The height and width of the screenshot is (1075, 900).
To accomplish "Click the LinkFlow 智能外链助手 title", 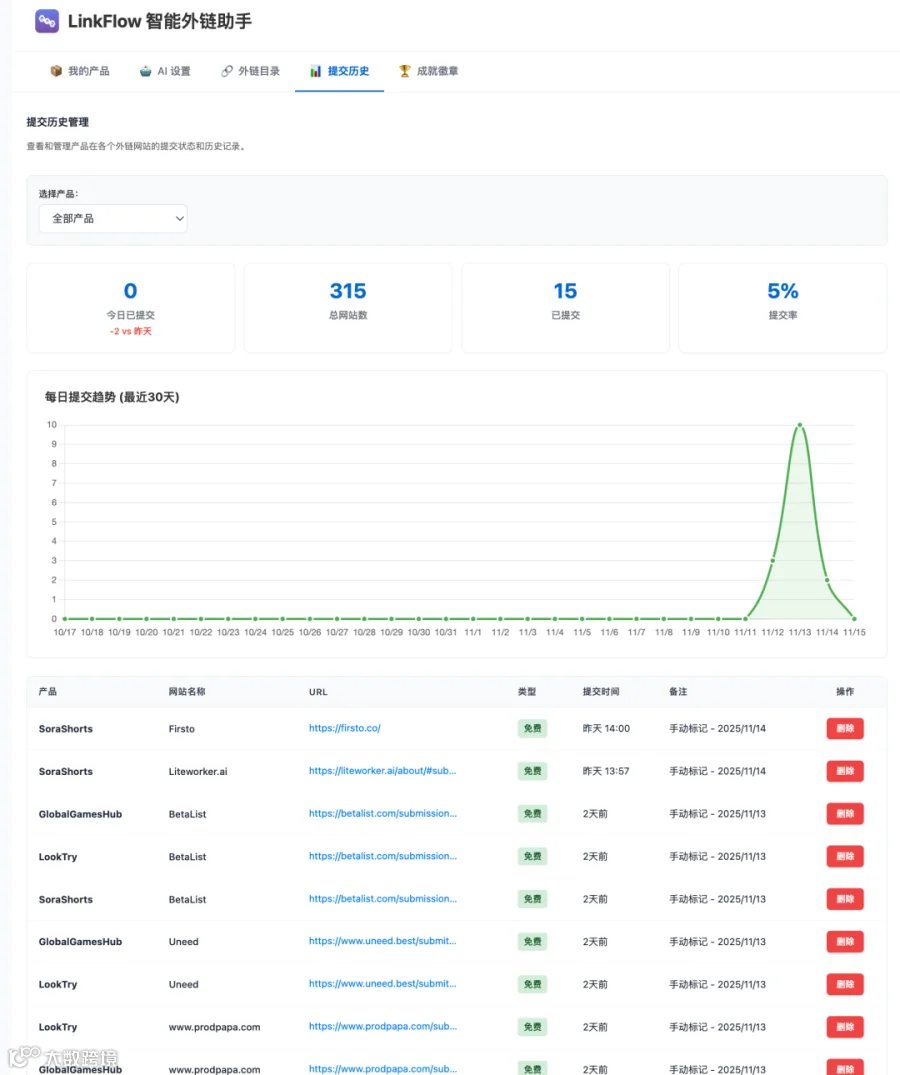I will 160,21.
